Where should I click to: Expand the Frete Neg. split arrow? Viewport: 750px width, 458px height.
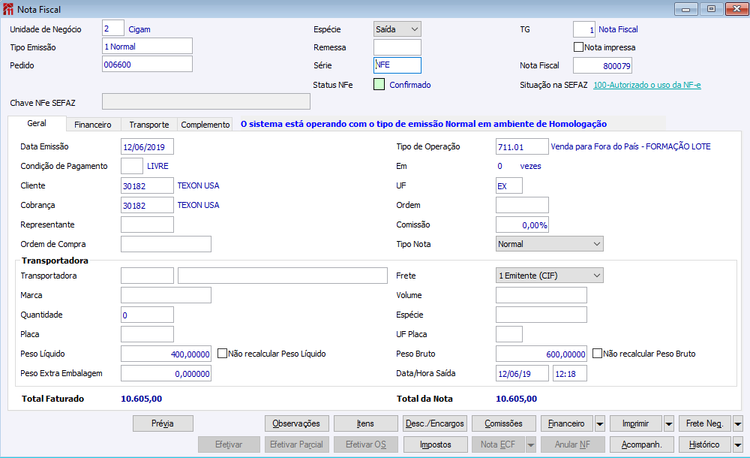pos(738,424)
